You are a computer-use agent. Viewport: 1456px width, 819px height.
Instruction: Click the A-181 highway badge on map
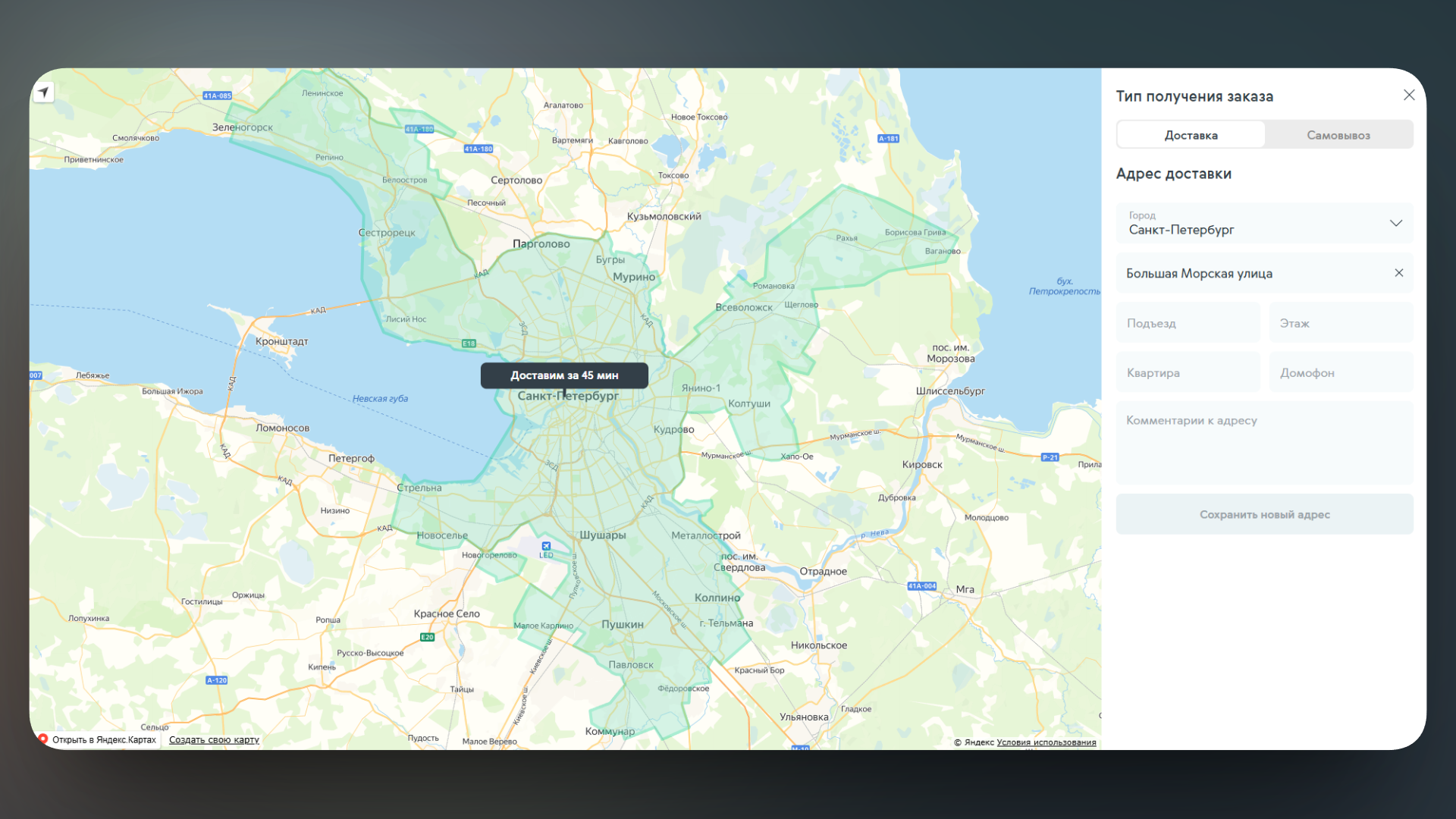coord(888,139)
